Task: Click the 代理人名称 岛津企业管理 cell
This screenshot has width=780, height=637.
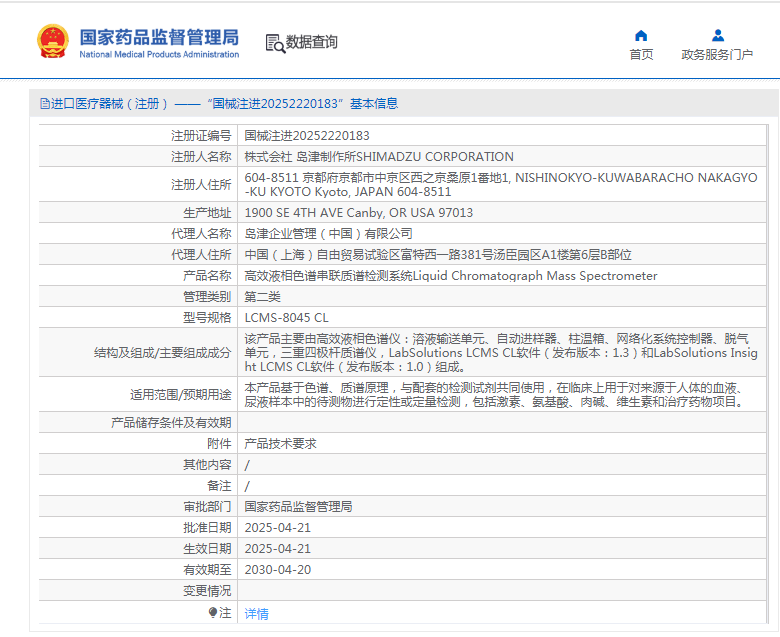Action: pyautogui.click(x=502, y=233)
